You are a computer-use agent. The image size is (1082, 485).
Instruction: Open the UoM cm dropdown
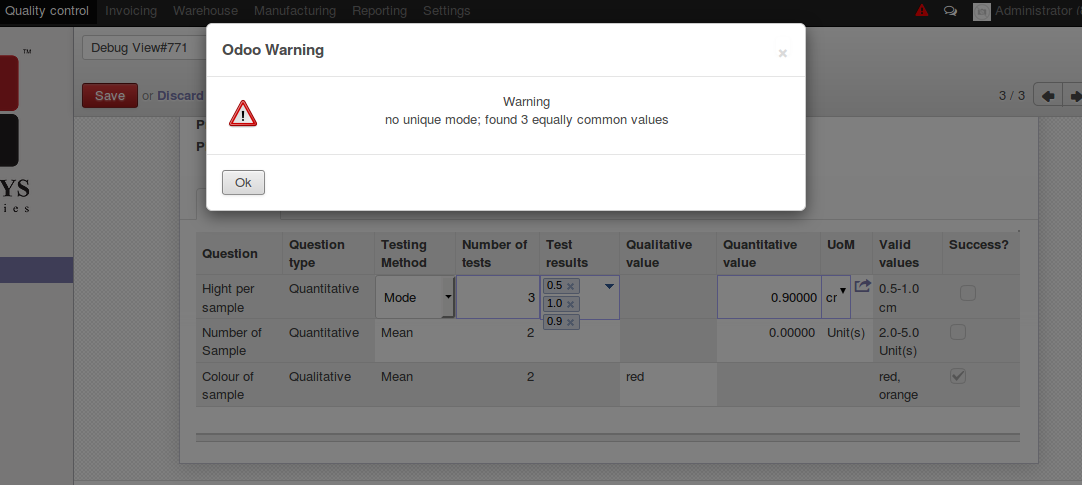click(836, 297)
